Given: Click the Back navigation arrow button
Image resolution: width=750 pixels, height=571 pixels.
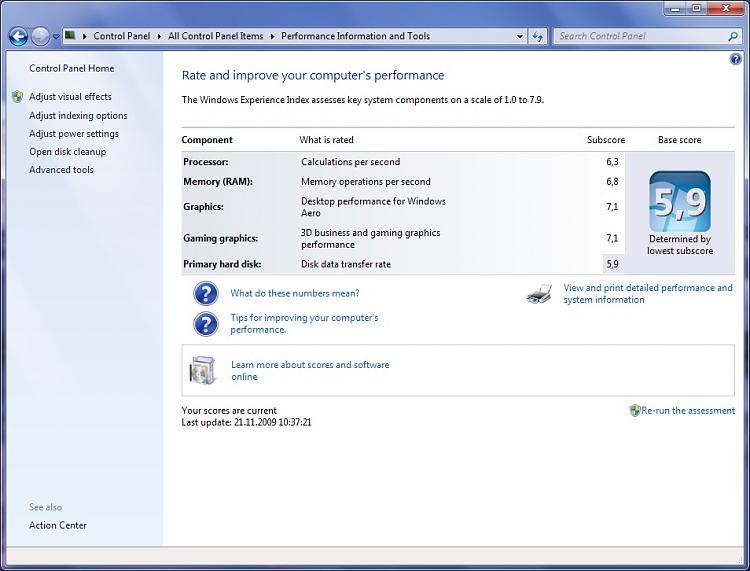Looking at the screenshot, I should 18,36.
